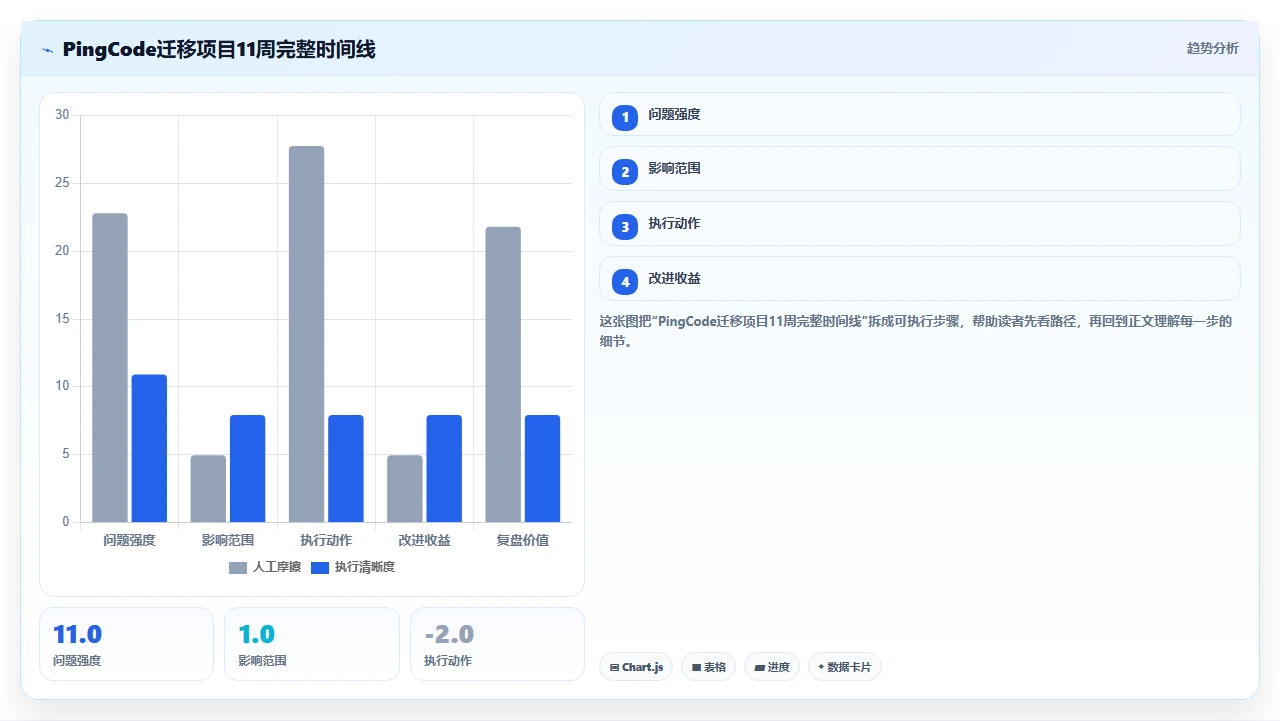Toggle the 执行清晰度 legend series

[x=353, y=567]
